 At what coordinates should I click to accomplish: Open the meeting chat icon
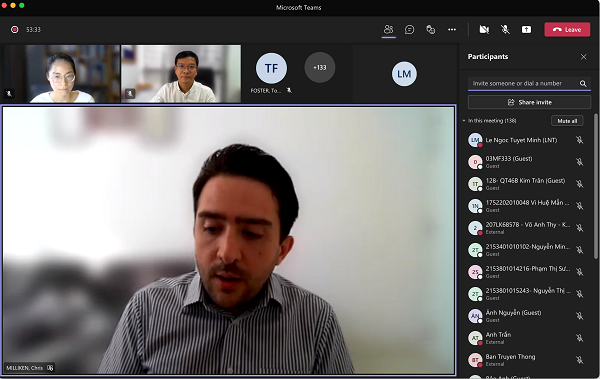pyautogui.click(x=409, y=29)
